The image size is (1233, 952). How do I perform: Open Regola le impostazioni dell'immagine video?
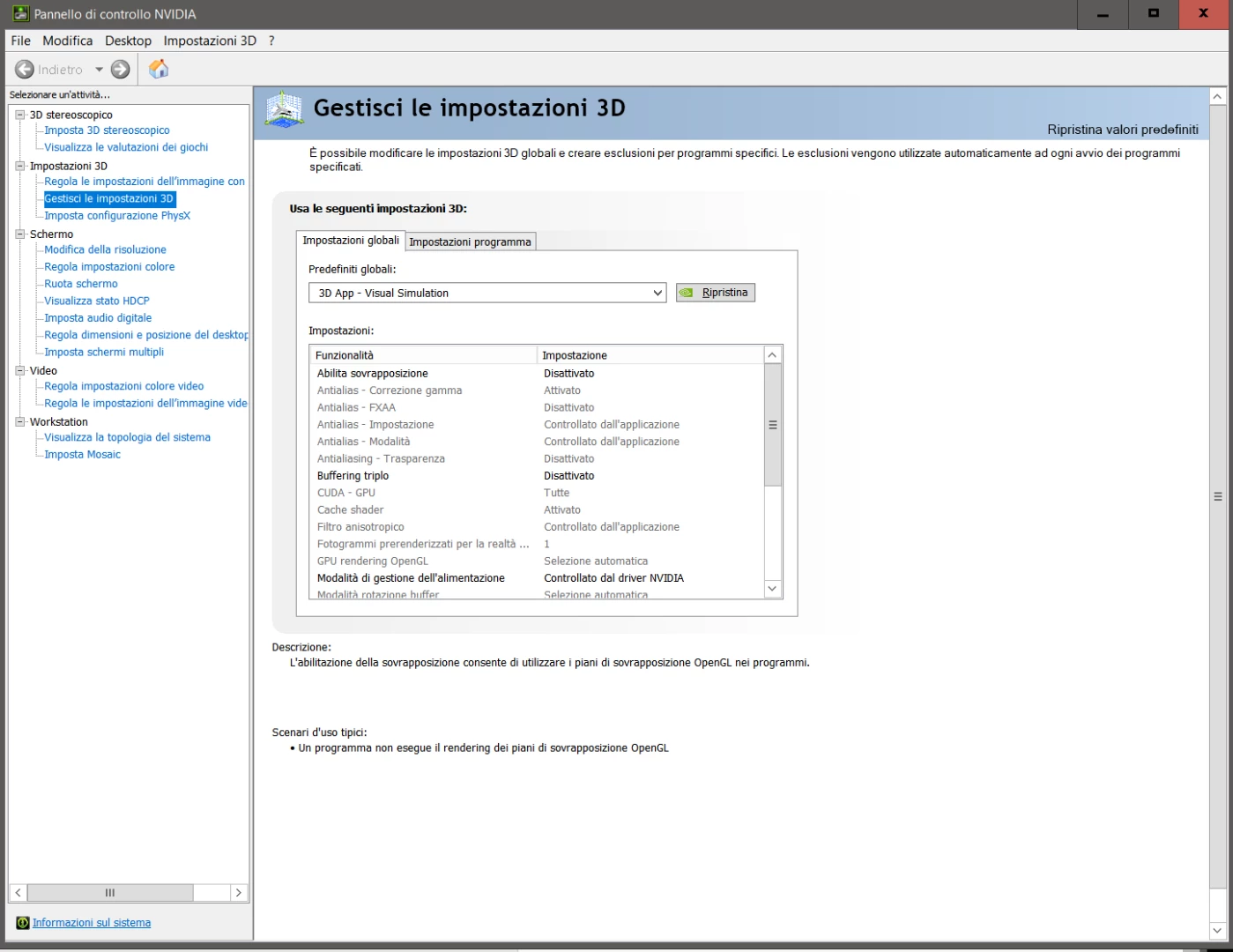tap(146, 403)
